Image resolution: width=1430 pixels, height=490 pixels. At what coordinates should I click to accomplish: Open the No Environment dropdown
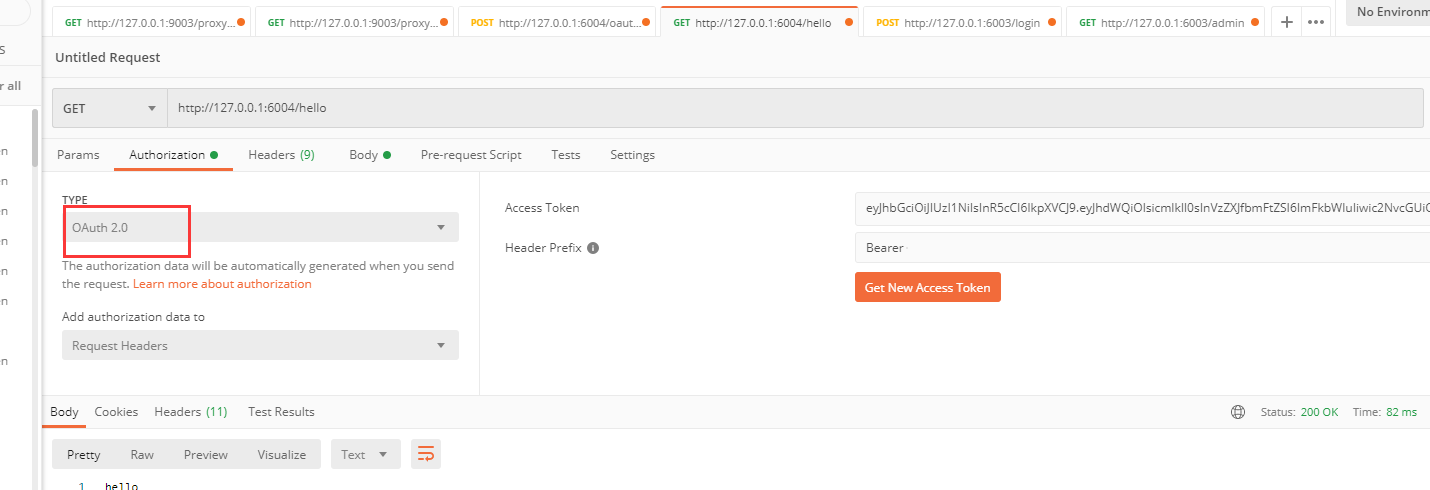[1389, 12]
